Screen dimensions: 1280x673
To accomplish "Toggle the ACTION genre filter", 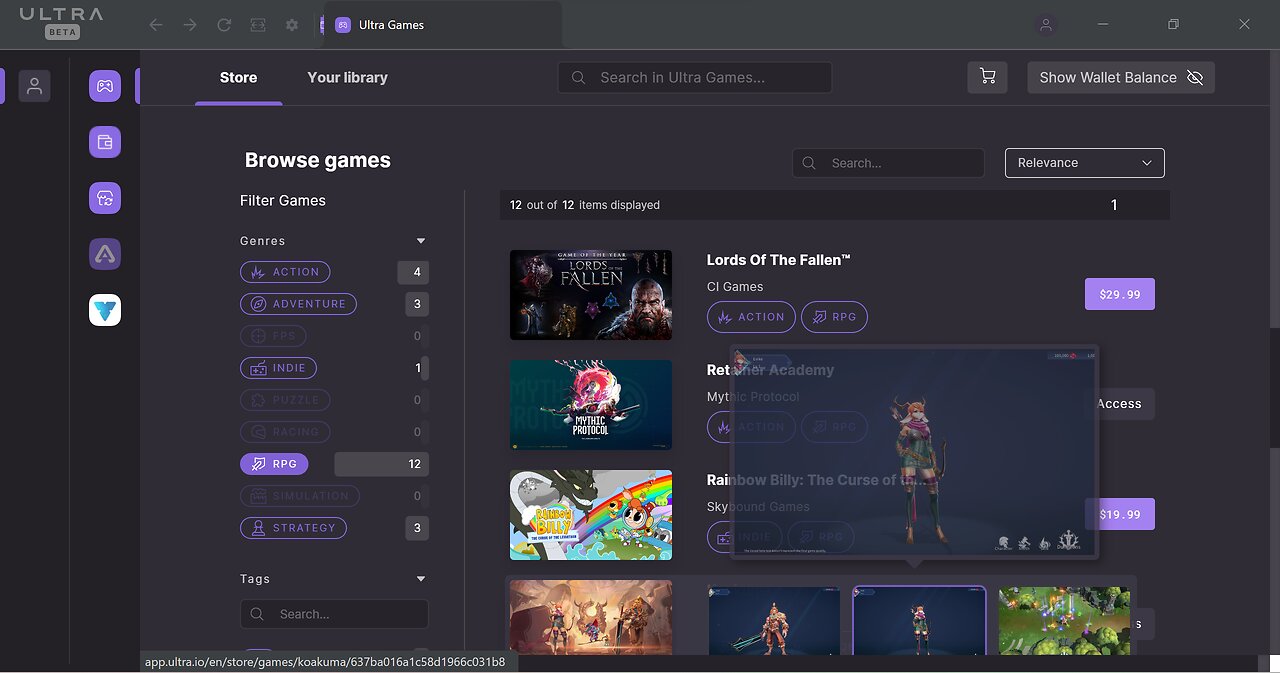I will tap(285, 272).
